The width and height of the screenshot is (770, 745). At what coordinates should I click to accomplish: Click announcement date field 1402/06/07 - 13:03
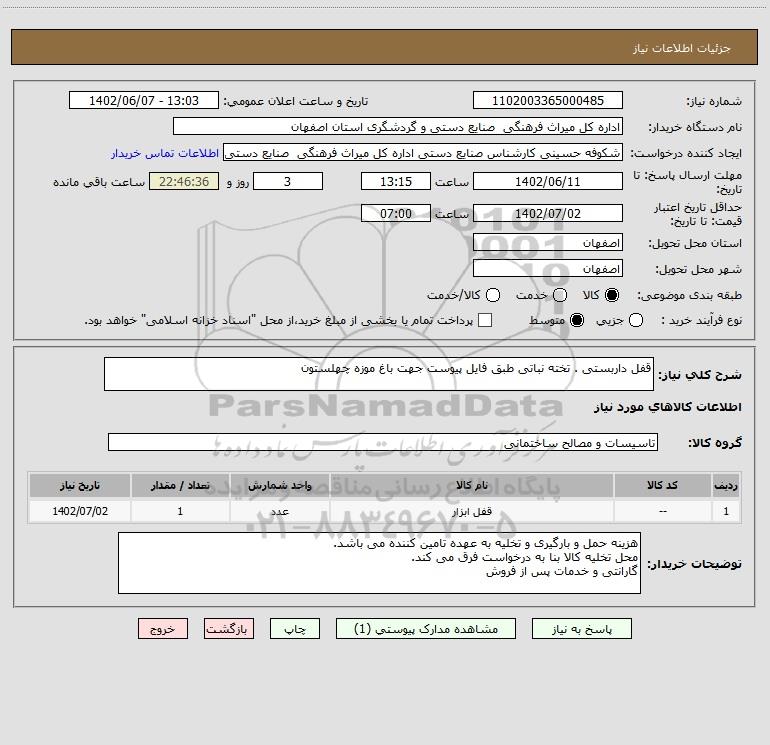[144, 101]
